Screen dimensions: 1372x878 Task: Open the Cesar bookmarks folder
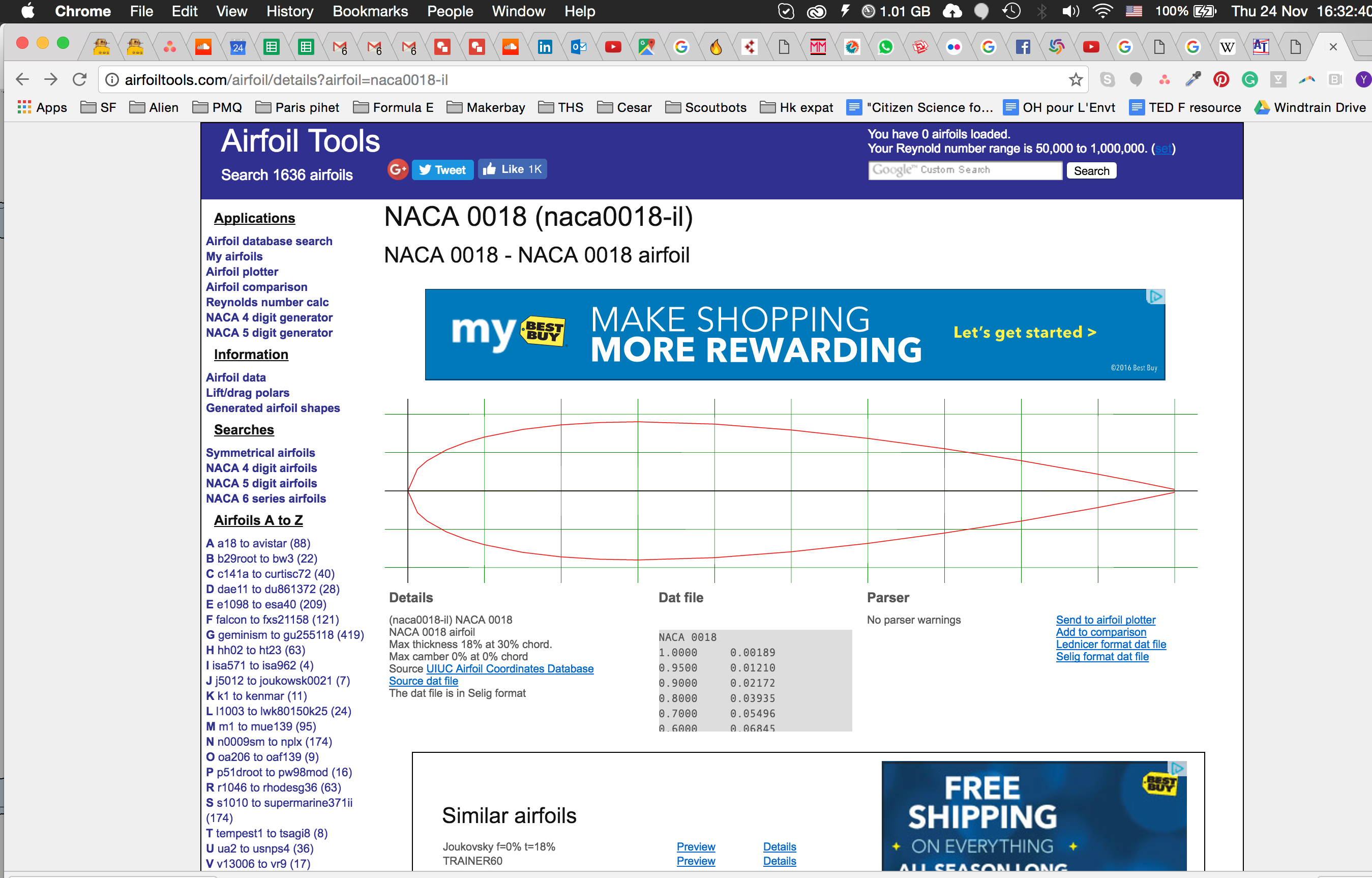click(x=624, y=107)
